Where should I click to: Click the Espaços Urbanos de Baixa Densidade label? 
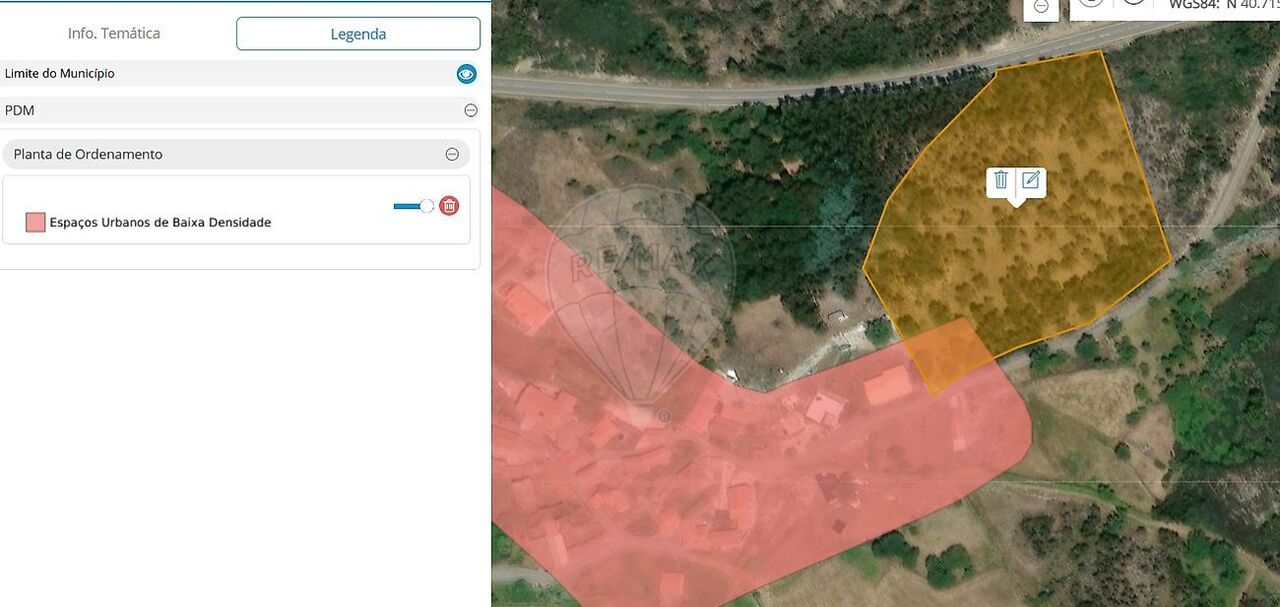(x=160, y=223)
